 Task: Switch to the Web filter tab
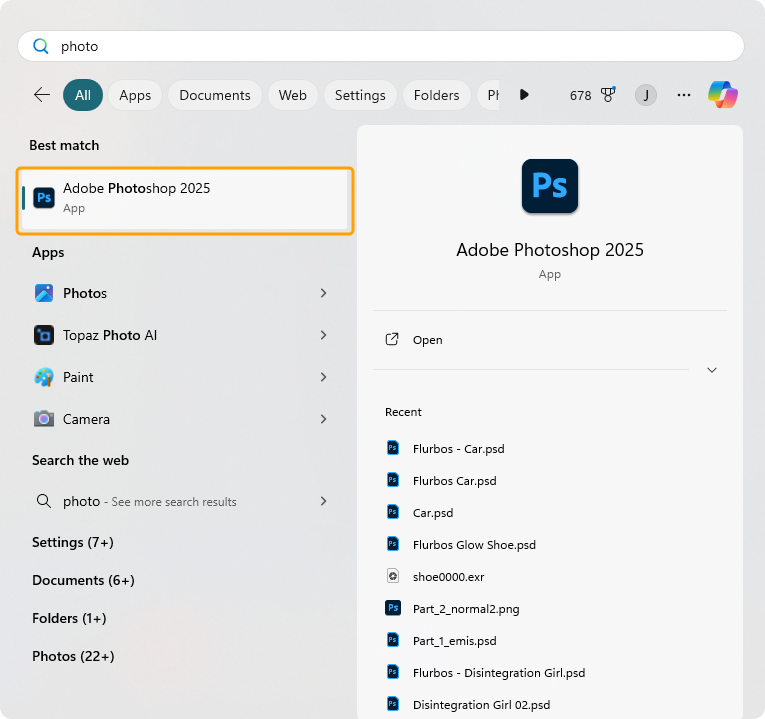(293, 95)
